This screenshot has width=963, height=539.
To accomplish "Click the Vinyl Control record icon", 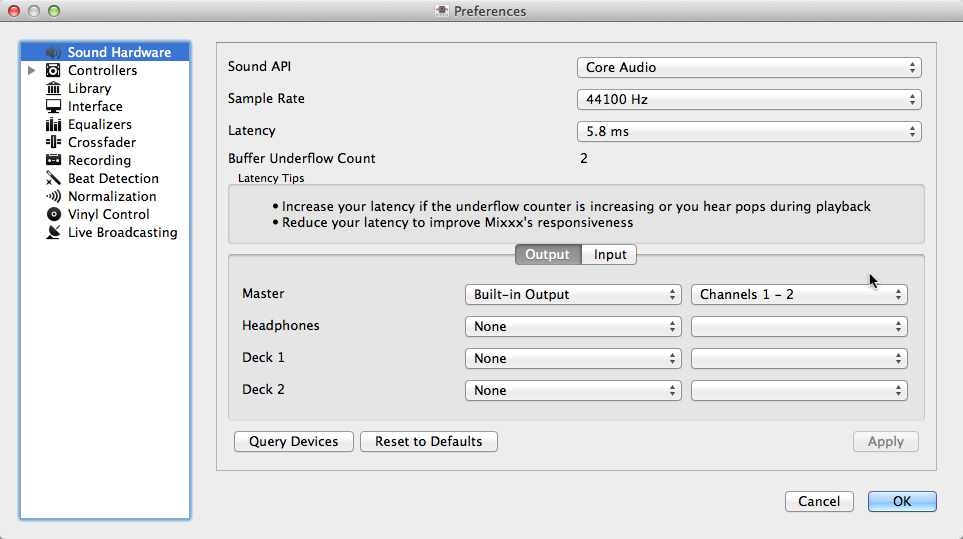I will pos(53,214).
